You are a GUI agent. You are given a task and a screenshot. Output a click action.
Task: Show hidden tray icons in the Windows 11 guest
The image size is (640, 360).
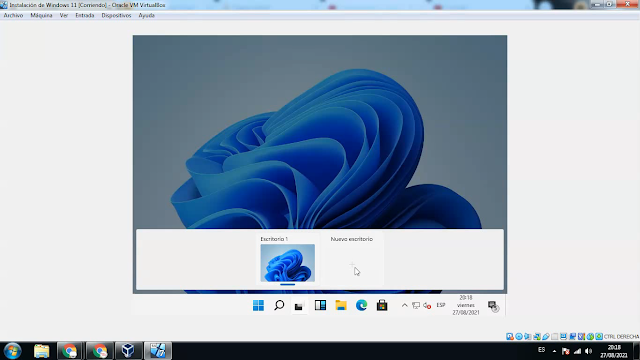coord(404,305)
